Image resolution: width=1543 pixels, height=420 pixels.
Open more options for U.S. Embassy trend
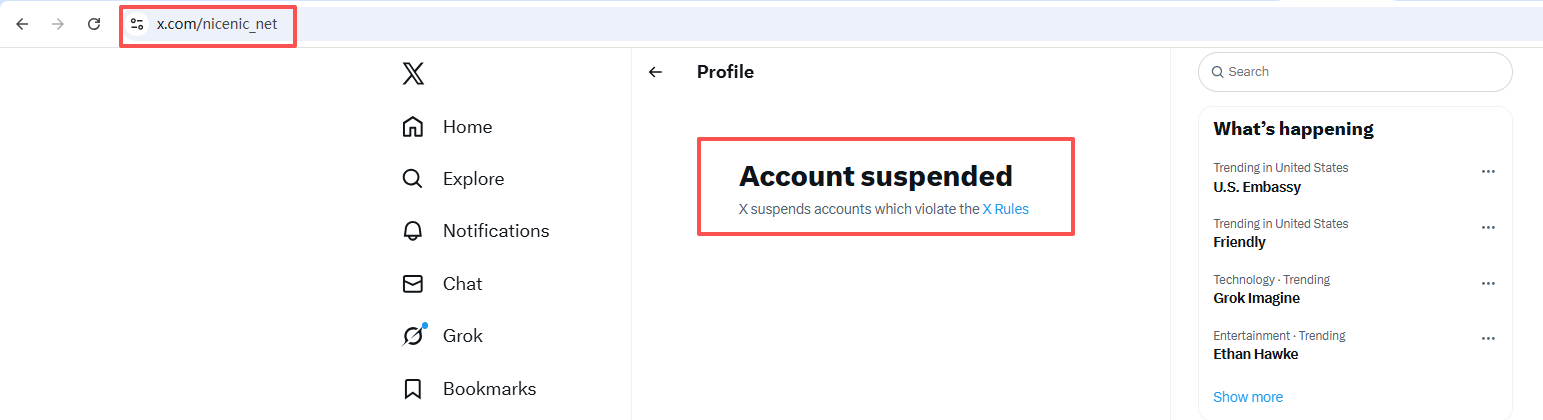[x=1488, y=171]
